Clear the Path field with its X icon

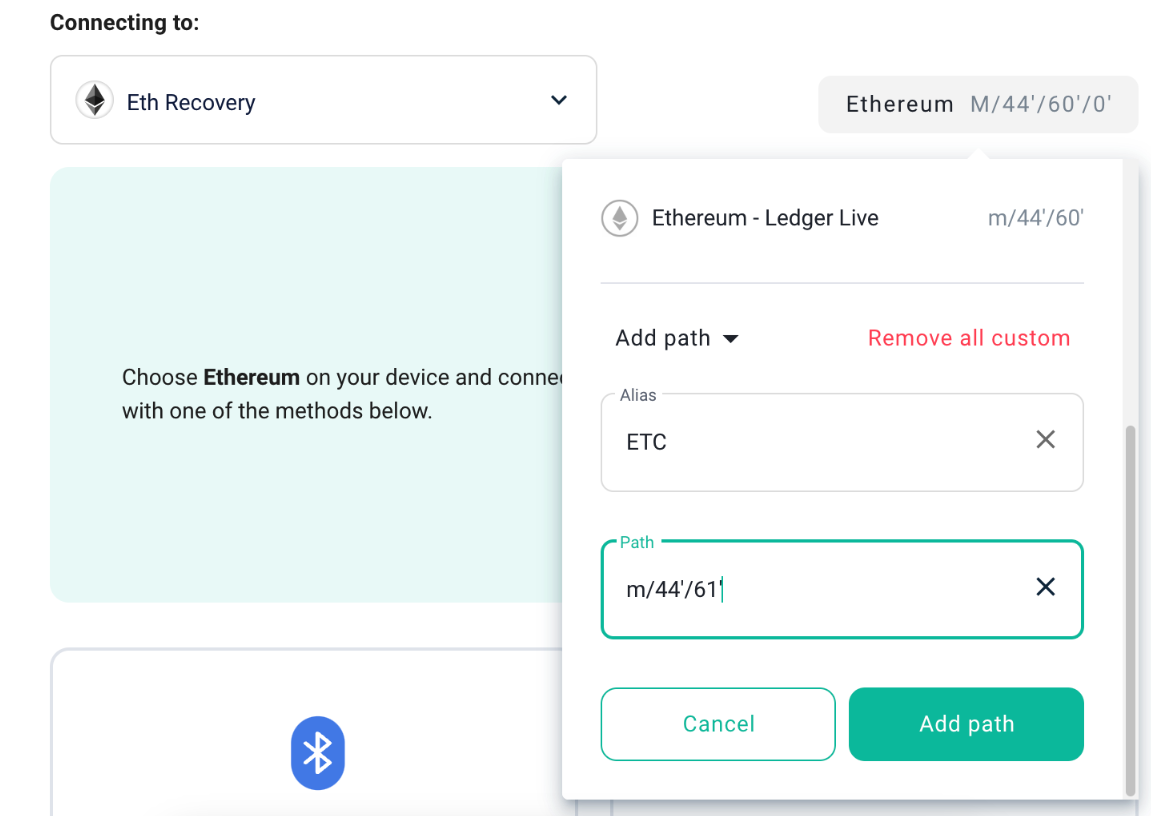point(1045,587)
